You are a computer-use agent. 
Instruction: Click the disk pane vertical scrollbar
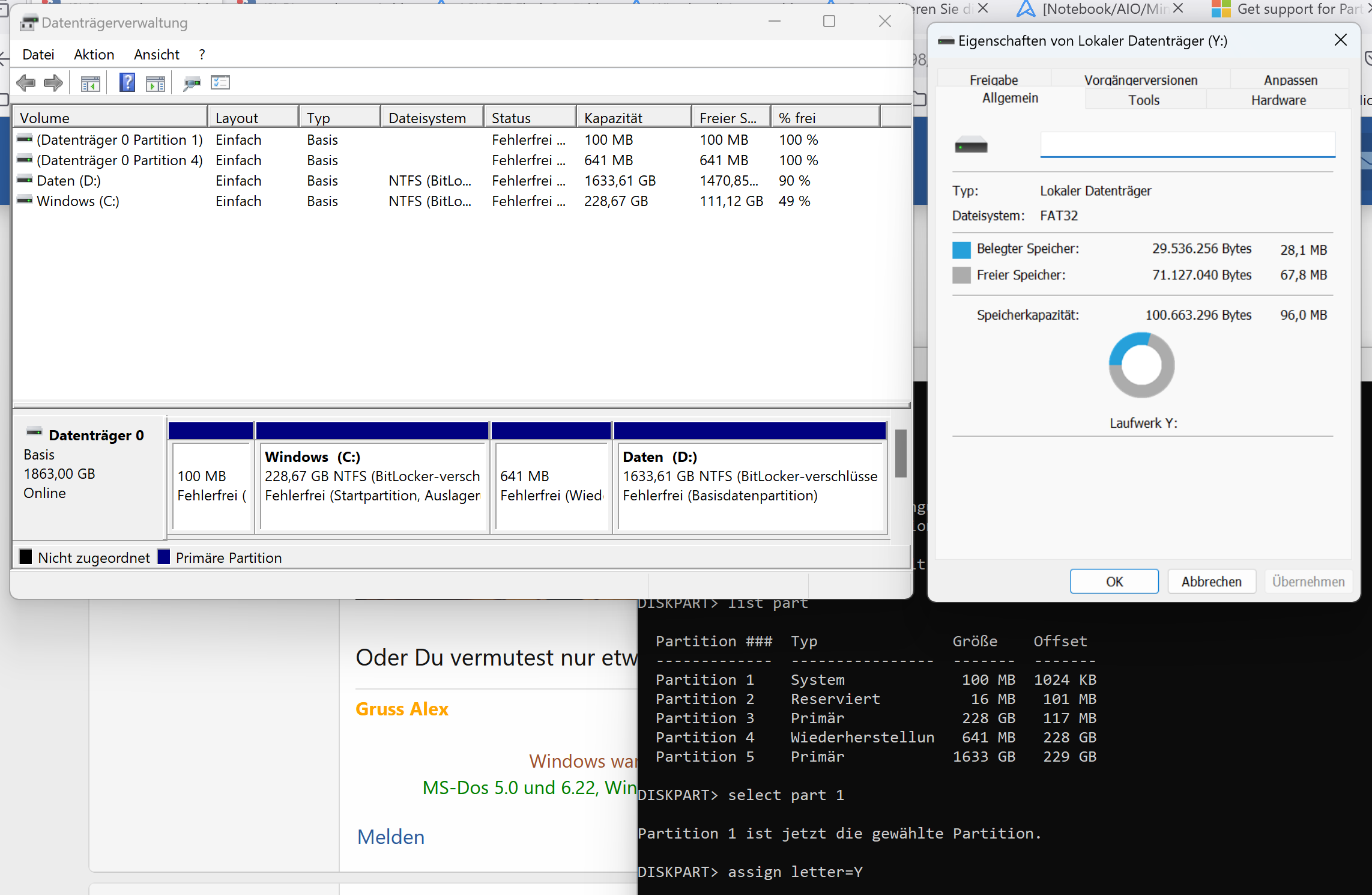(x=900, y=453)
